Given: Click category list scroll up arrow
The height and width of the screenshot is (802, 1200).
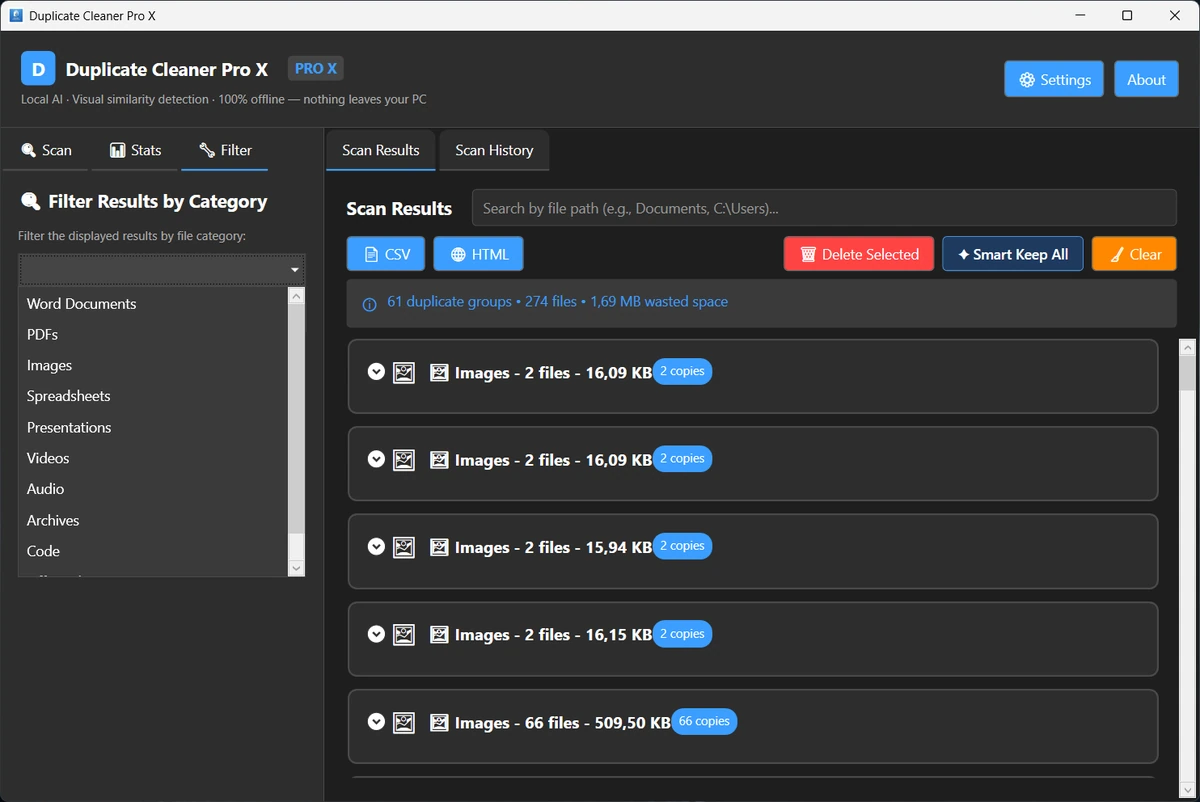Looking at the screenshot, I should pyautogui.click(x=296, y=296).
